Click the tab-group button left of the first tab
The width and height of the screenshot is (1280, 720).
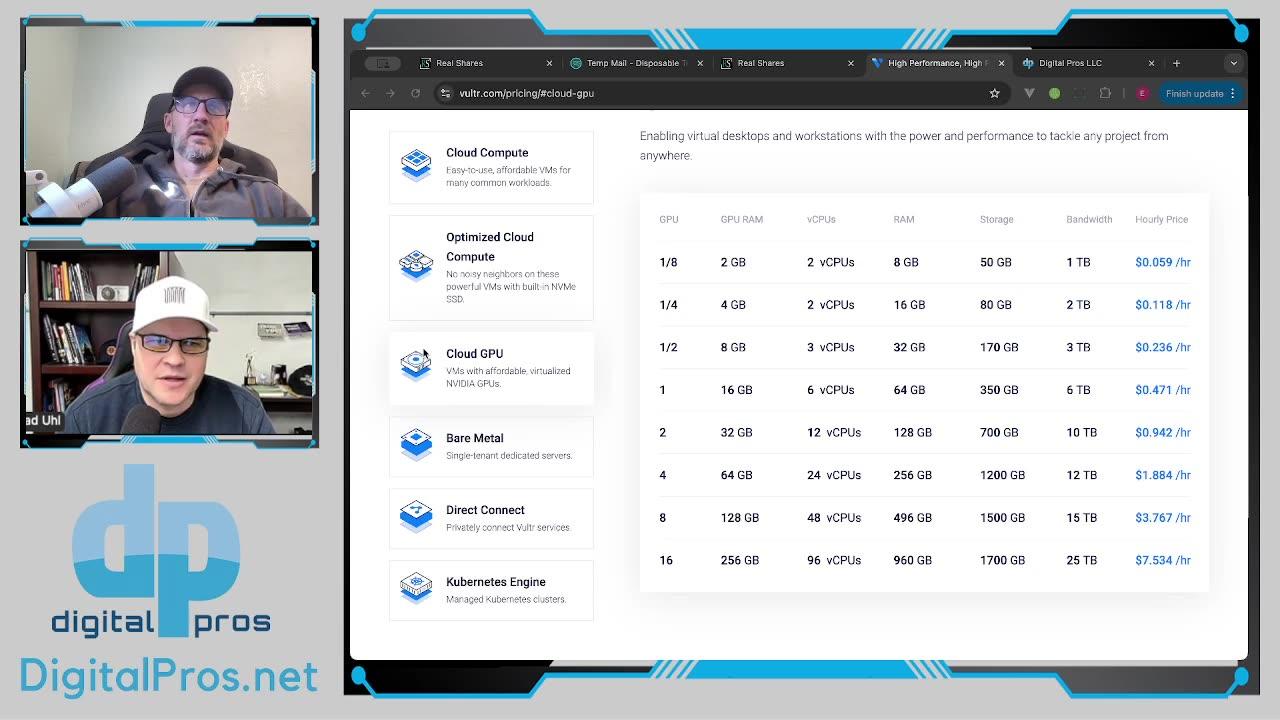[382, 63]
